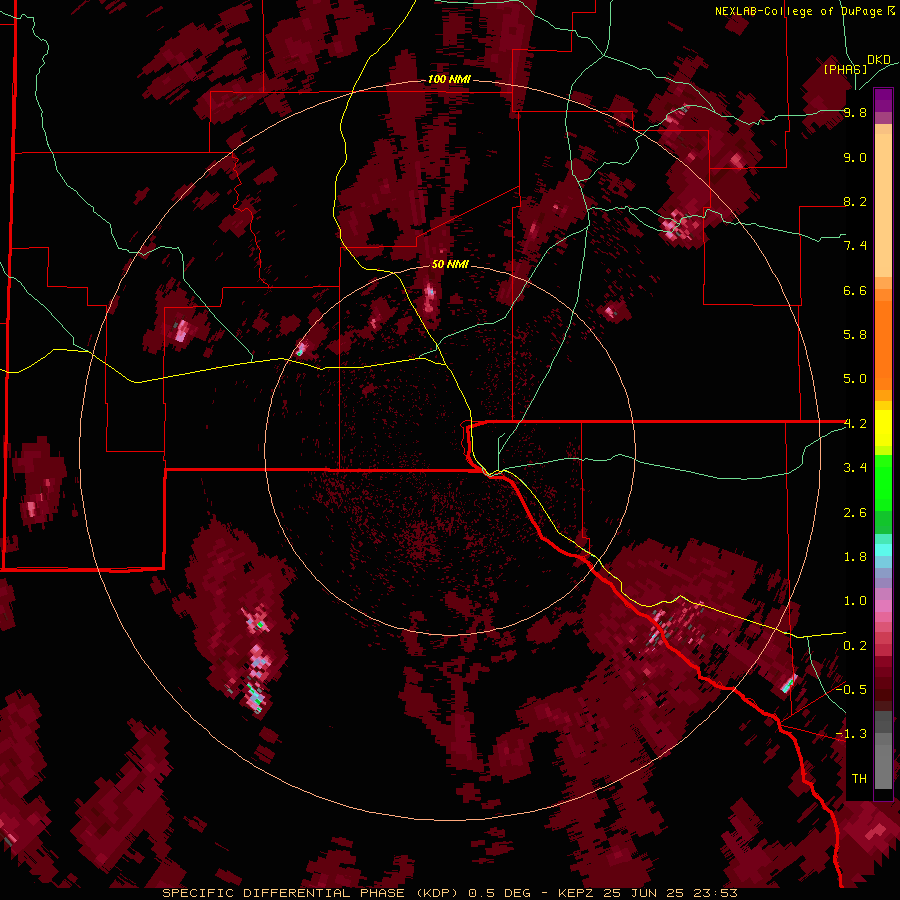Click the '1.8' value on the color scale
900x900 pixels.
[855, 556]
